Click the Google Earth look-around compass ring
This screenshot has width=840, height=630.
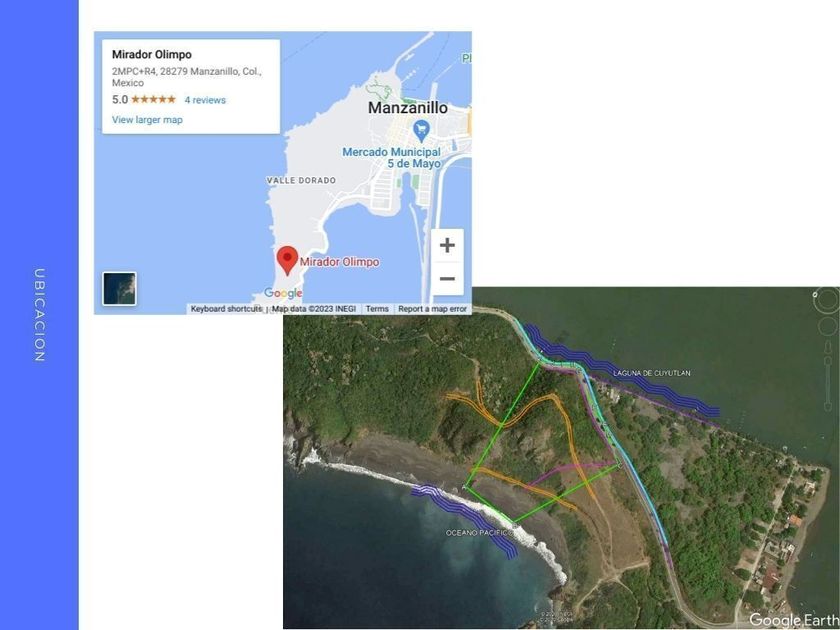tap(828, 299)
